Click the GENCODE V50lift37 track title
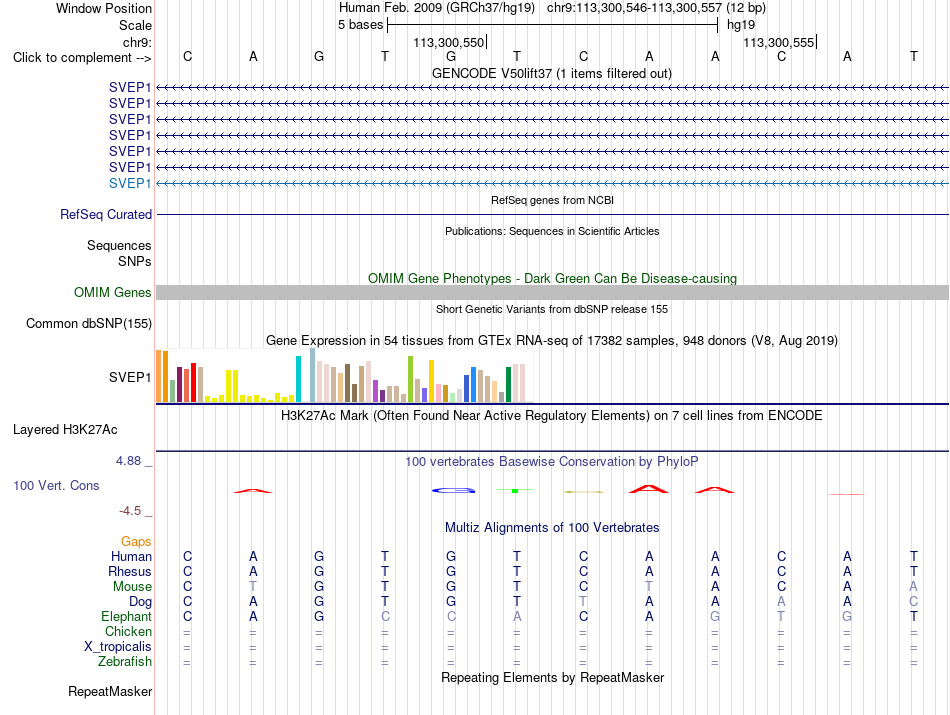Image resolution: width=950 pixels, height=715 pixels. pos(551,73)
